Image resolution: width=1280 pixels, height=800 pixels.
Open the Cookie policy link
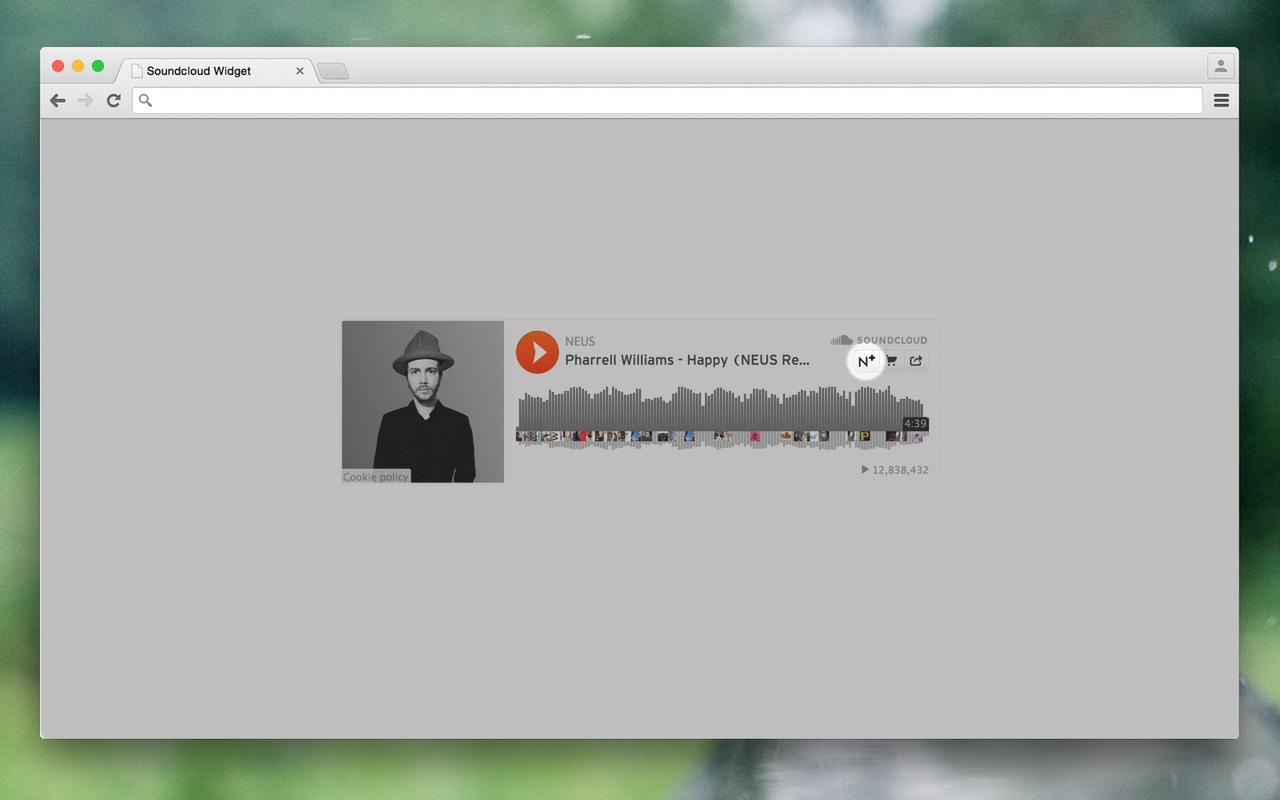pos(376,477)
